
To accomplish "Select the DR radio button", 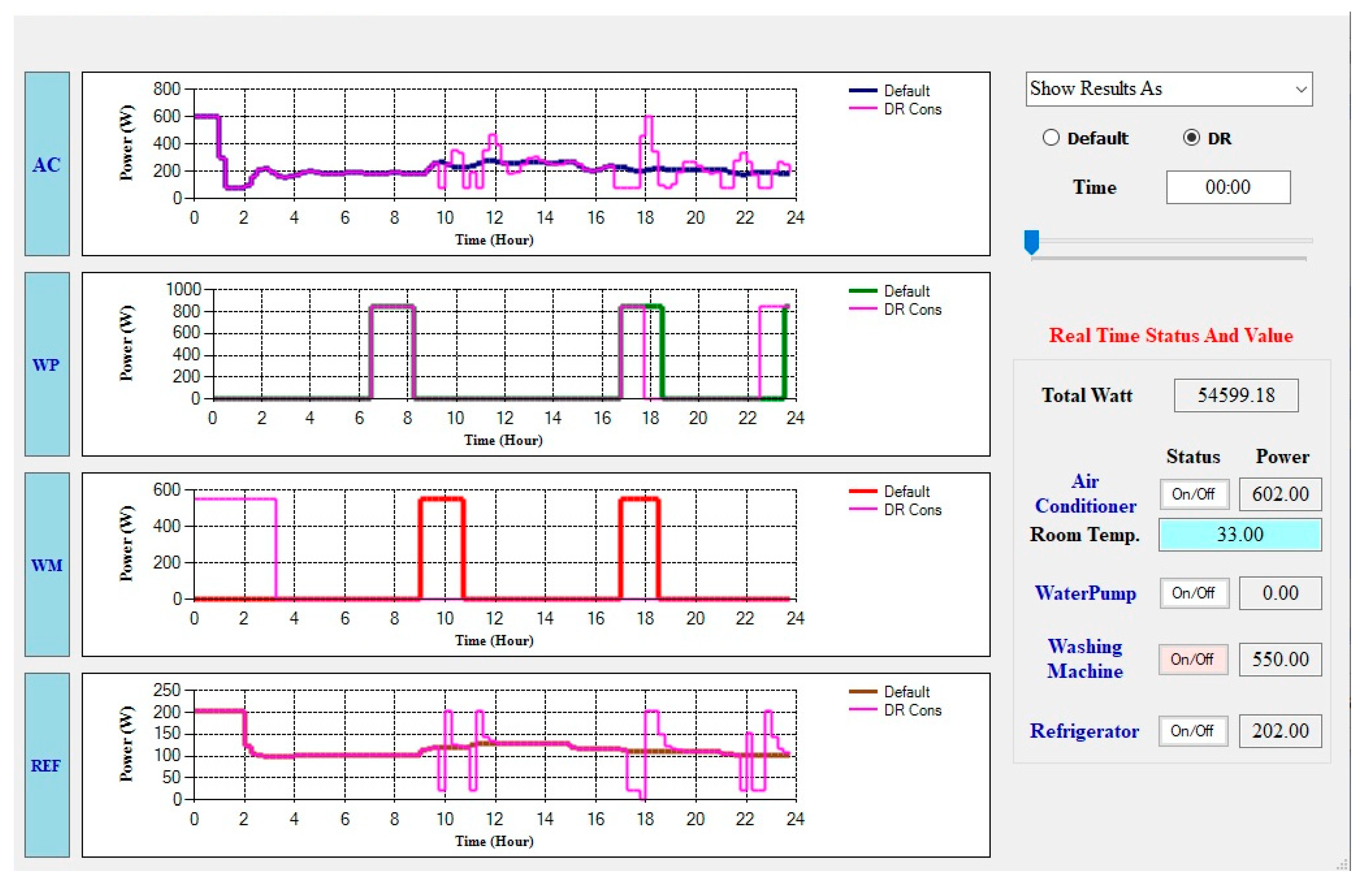I will coord(1191,138).
